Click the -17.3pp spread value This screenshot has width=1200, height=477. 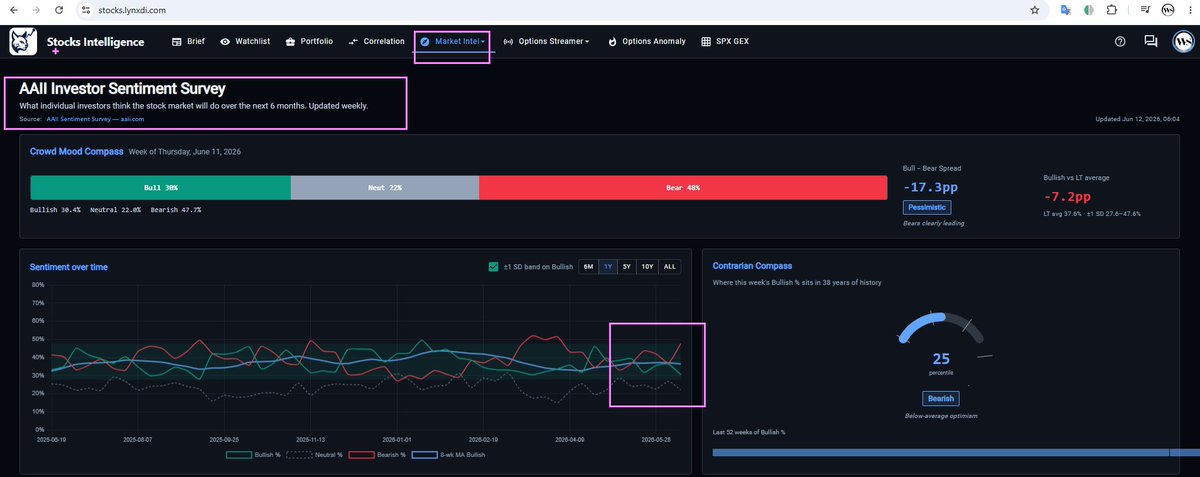click(x=932, y=187)
